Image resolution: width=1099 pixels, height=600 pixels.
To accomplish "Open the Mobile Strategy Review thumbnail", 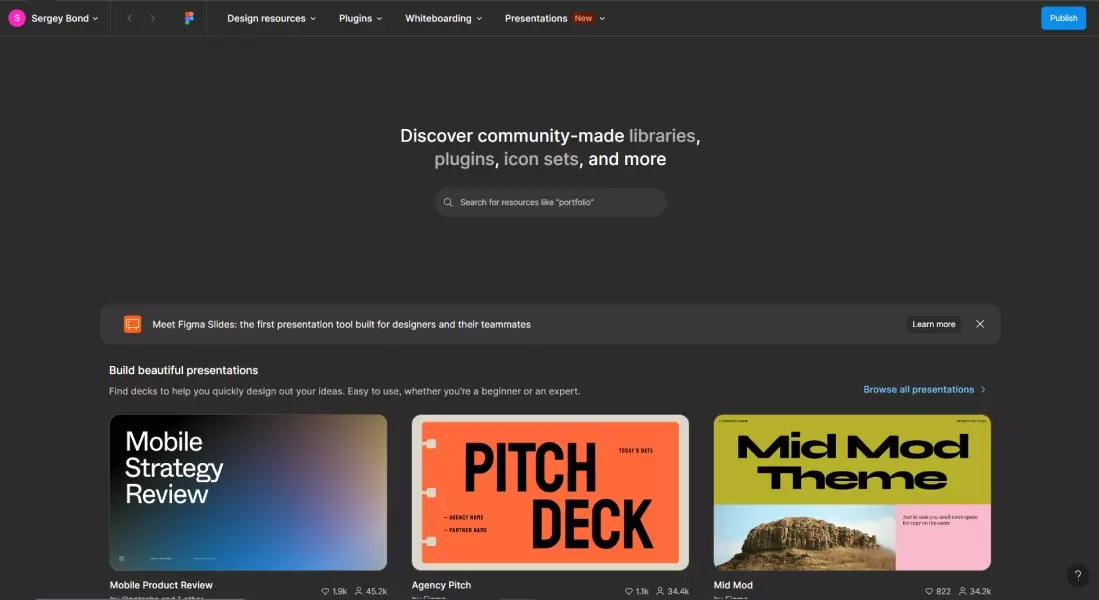I will click(x=248, y=492).
